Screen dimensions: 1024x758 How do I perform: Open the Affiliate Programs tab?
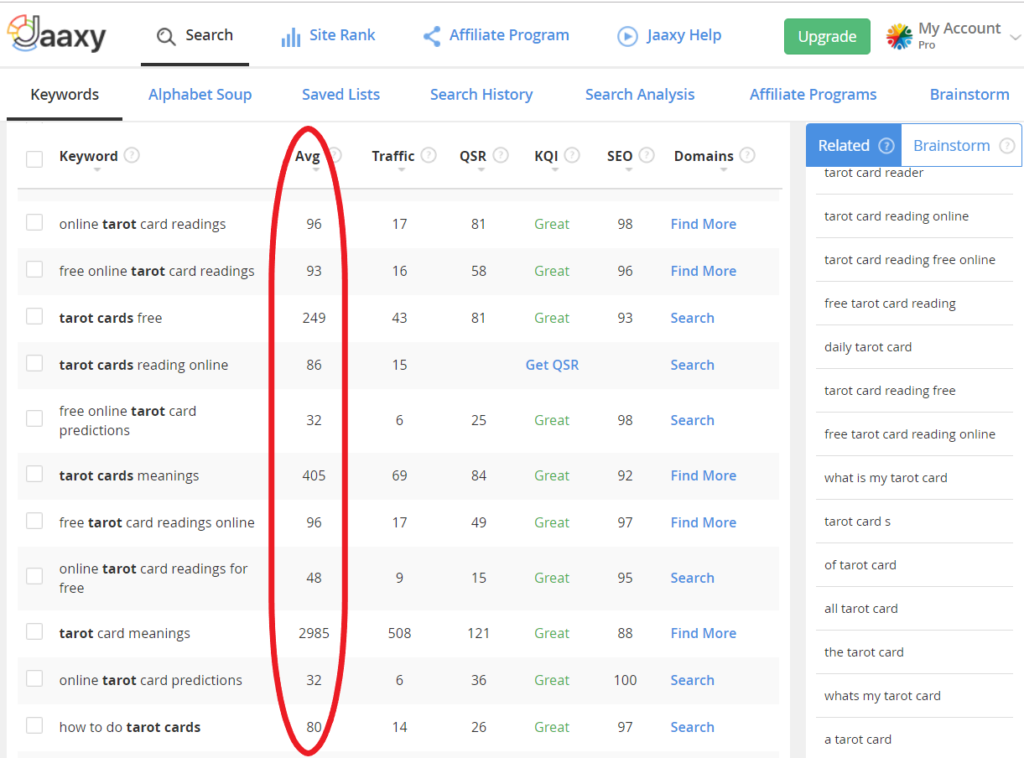813,95
